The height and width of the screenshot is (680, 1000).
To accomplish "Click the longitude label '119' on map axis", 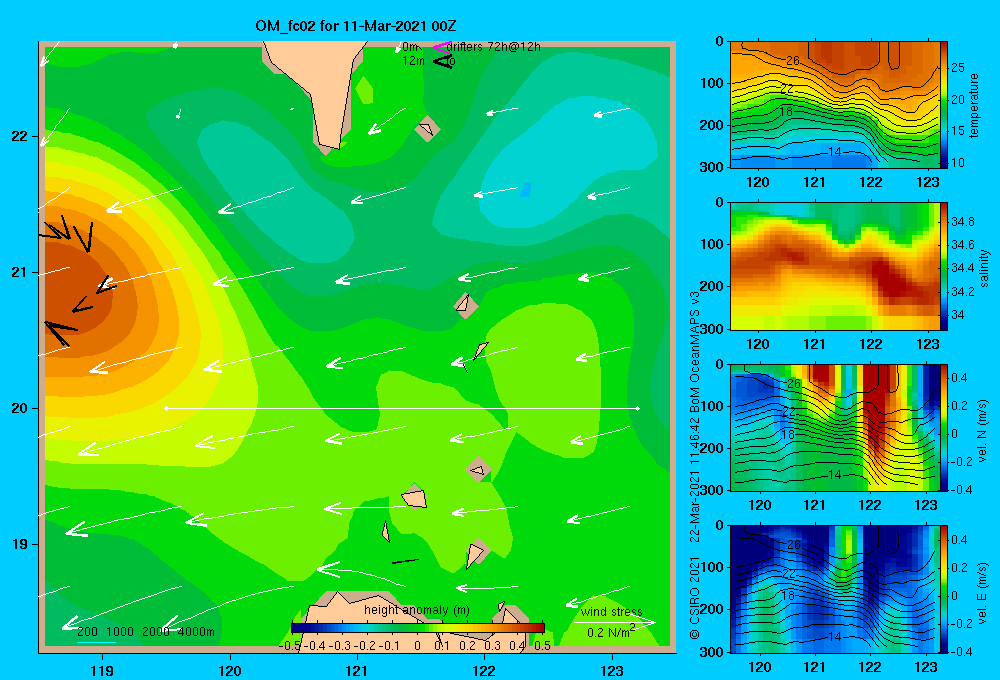I will pyautogui.click(x=102, y=670).
